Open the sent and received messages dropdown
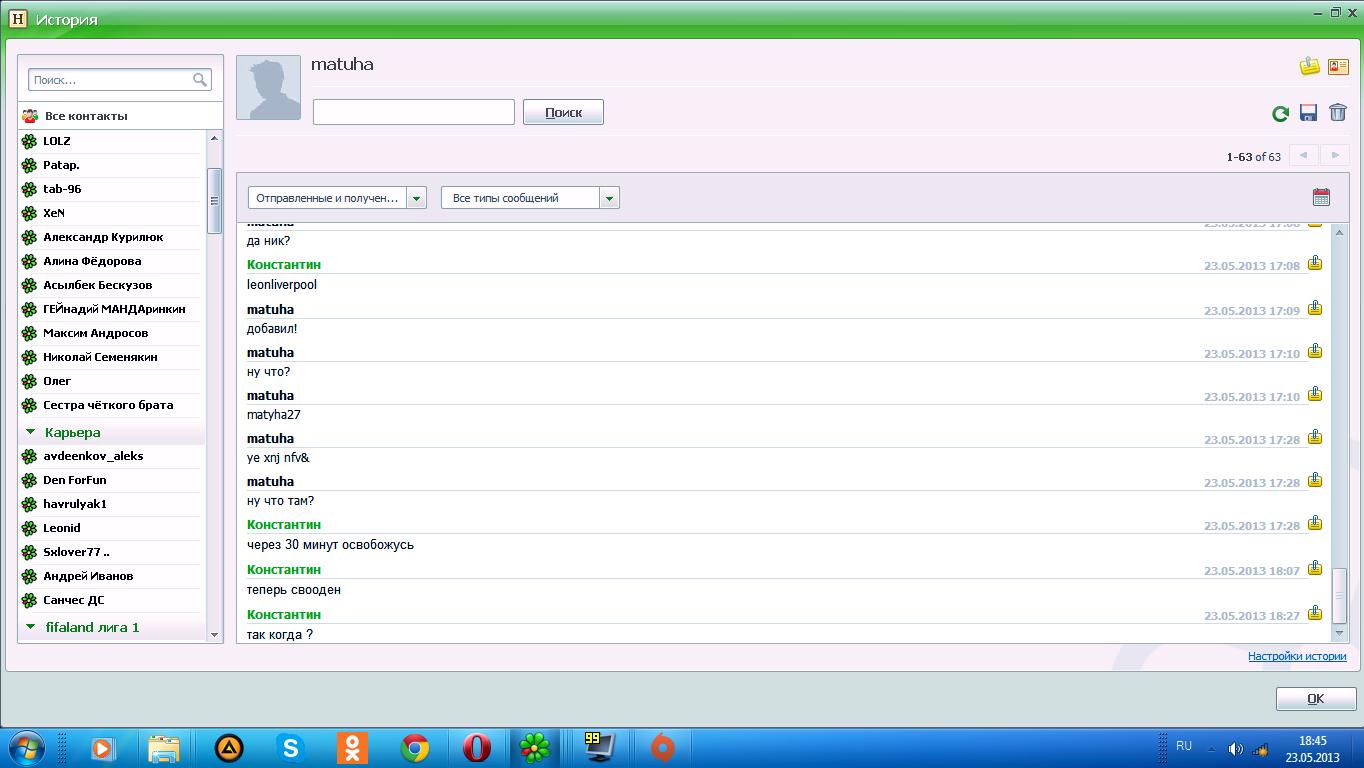Viewport: 1364px width, 768px height. (x=417, y=198)
